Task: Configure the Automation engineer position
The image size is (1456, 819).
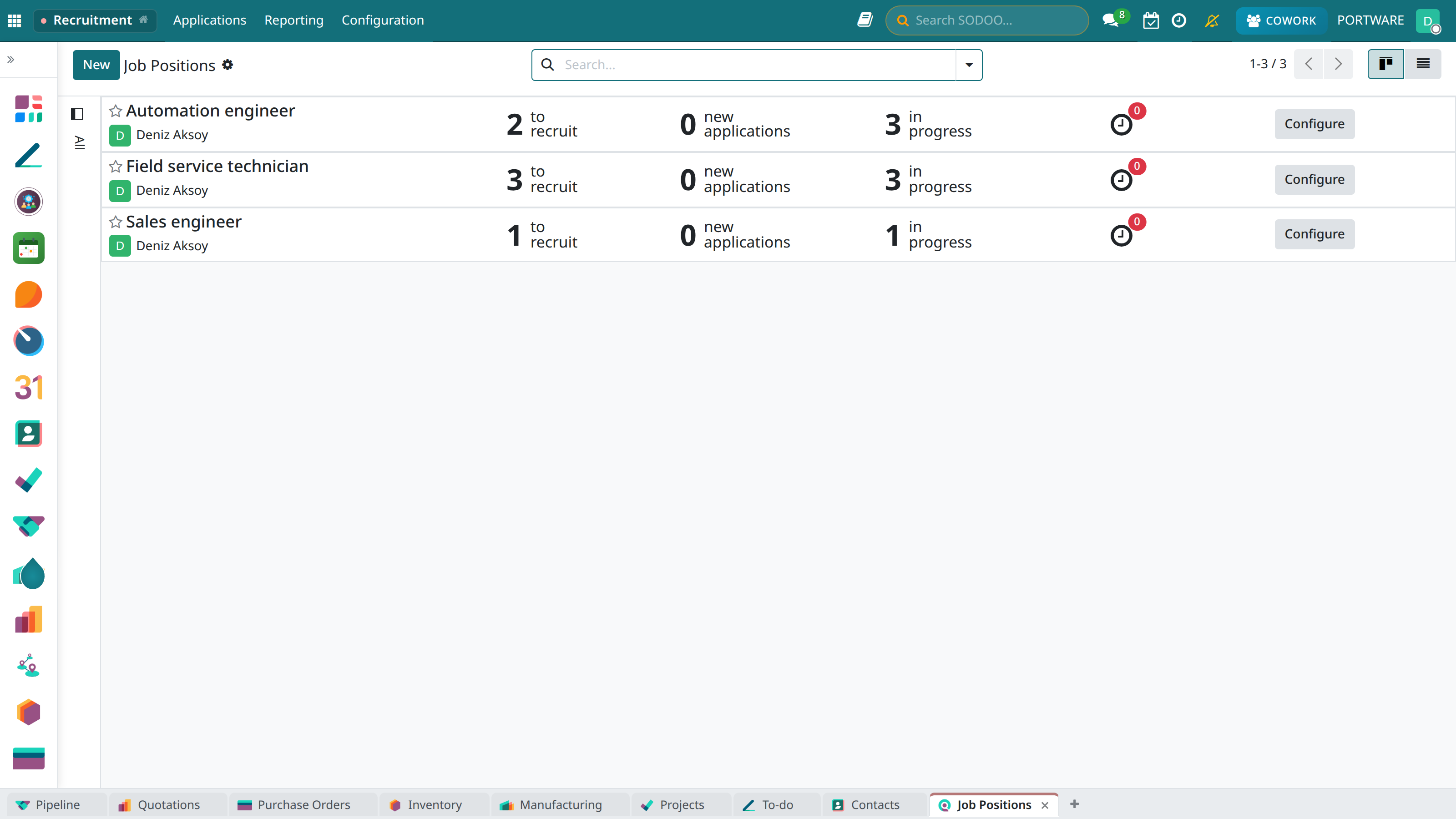Action: (x=1314, y=124)
